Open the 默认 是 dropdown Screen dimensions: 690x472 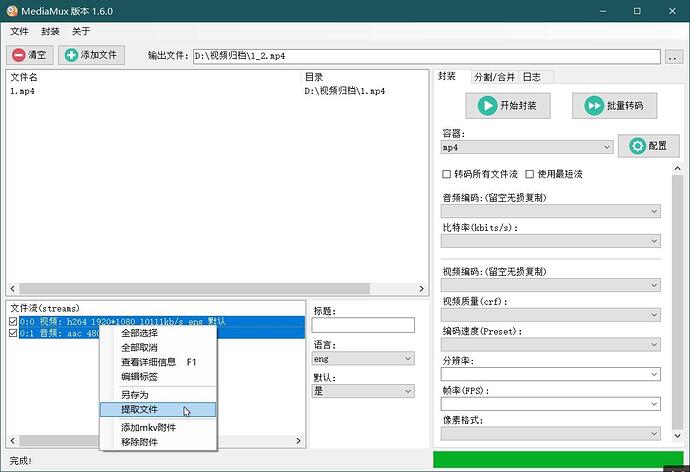tap(363, 391)
